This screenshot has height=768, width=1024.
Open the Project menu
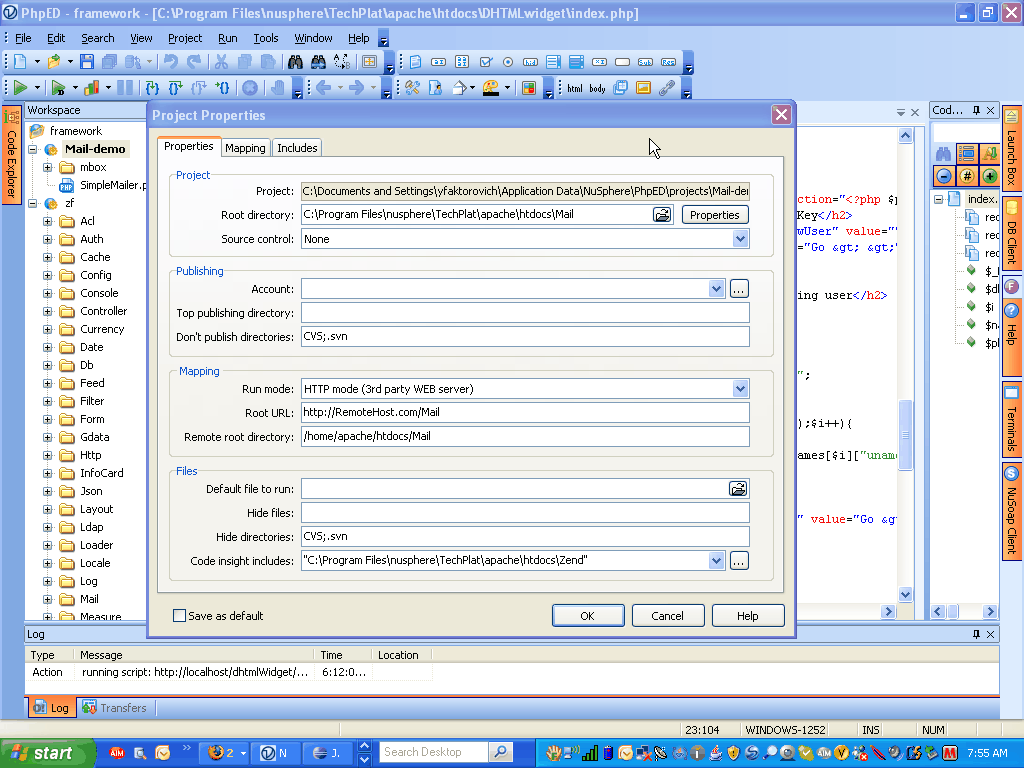185,38
